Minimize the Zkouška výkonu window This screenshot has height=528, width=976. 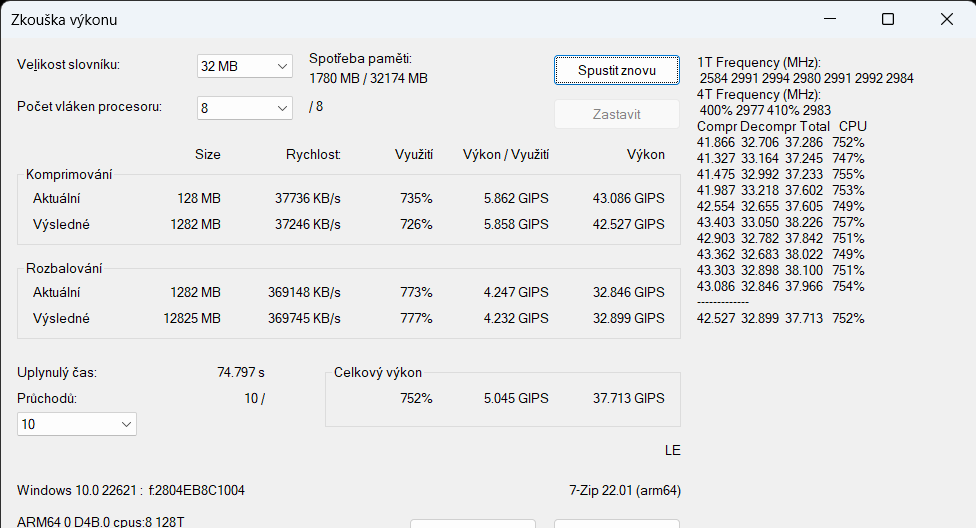[829, 19]
